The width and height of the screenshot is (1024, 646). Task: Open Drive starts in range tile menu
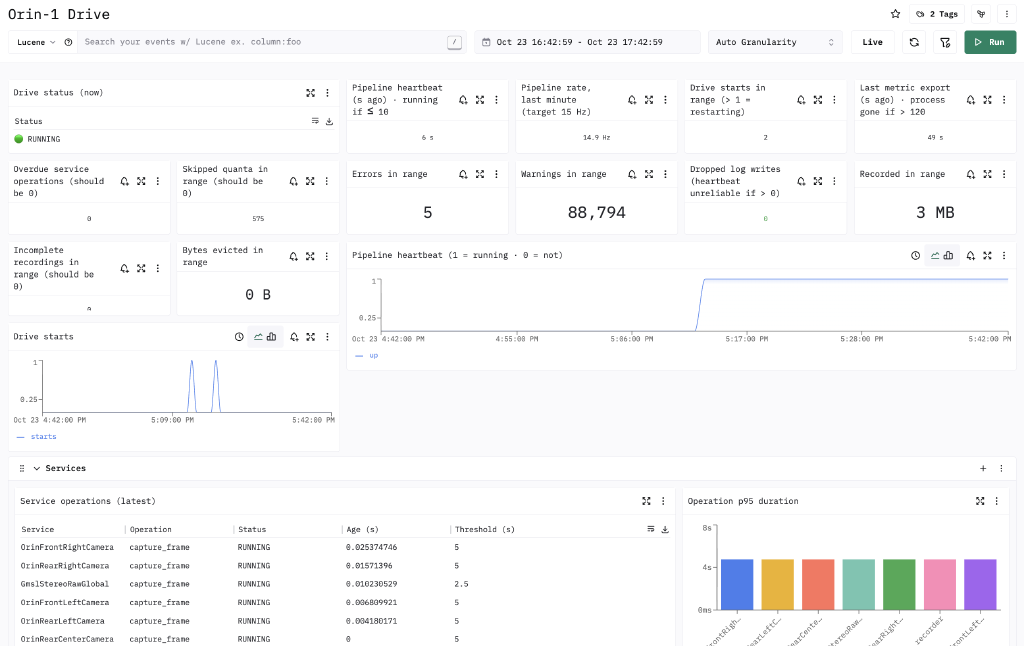(835, 100)
